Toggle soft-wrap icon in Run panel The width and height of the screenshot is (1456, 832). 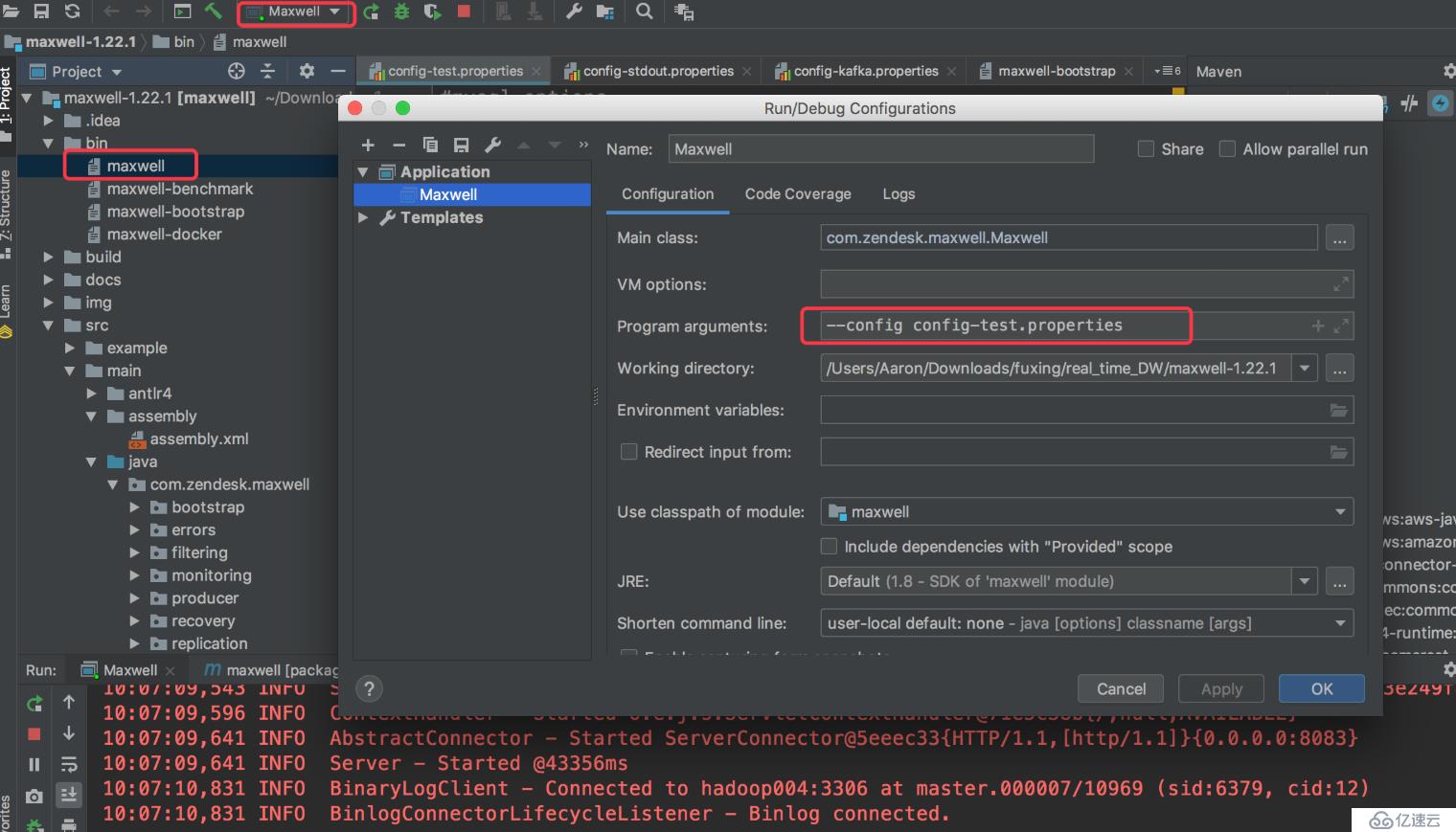pyautogui.click(x=69, y=764)
